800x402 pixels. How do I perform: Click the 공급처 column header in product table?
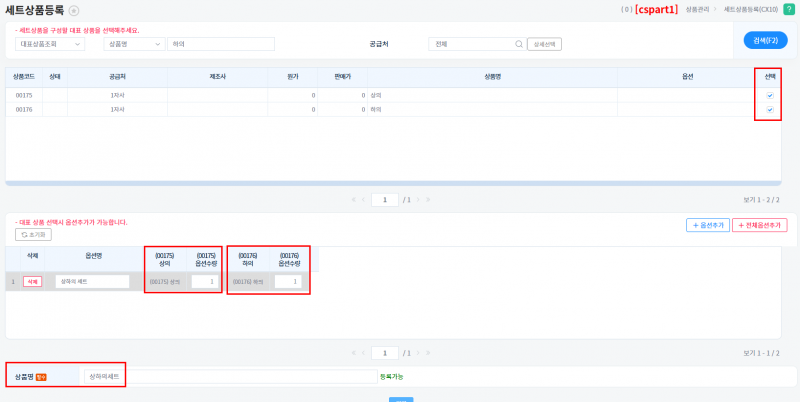pos(117,77)
